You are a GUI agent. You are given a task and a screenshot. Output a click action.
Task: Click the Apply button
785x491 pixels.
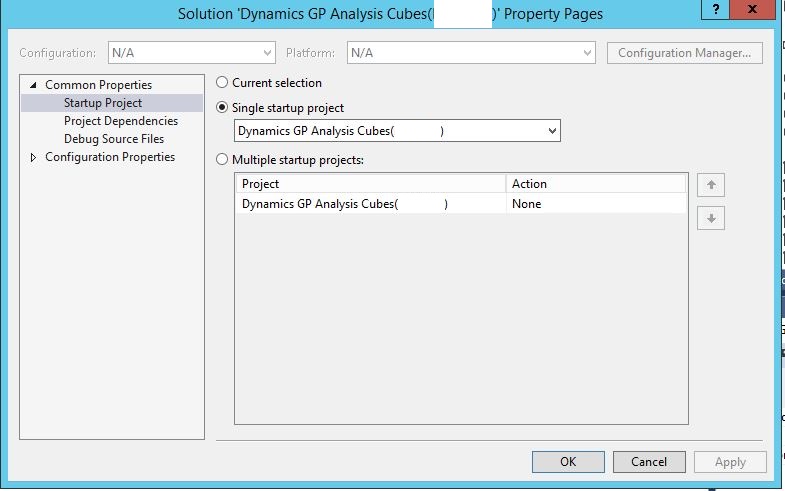[x=730, y=461]
